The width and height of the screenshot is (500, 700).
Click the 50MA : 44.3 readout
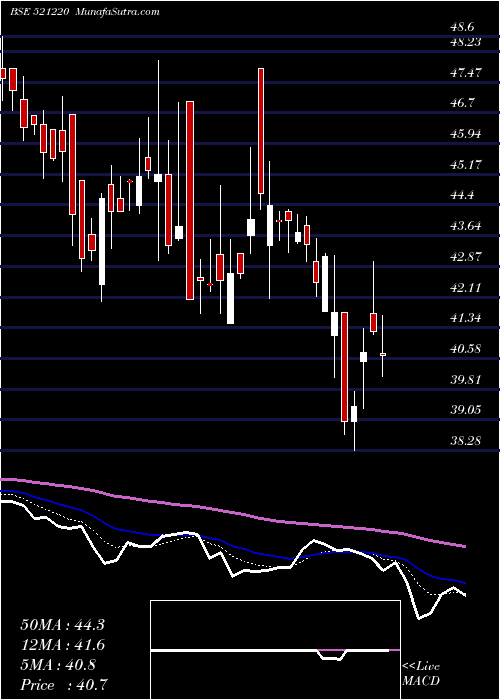62,625
